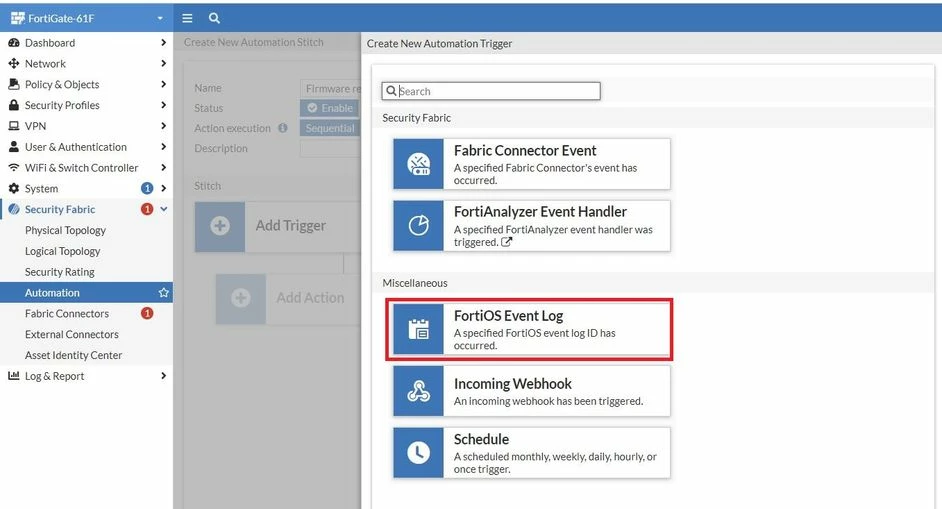Image resolution: width=942 pixels, height=509 pixels.
Task: Expand the User & Authentication chevron
Action: click(163, 147)
